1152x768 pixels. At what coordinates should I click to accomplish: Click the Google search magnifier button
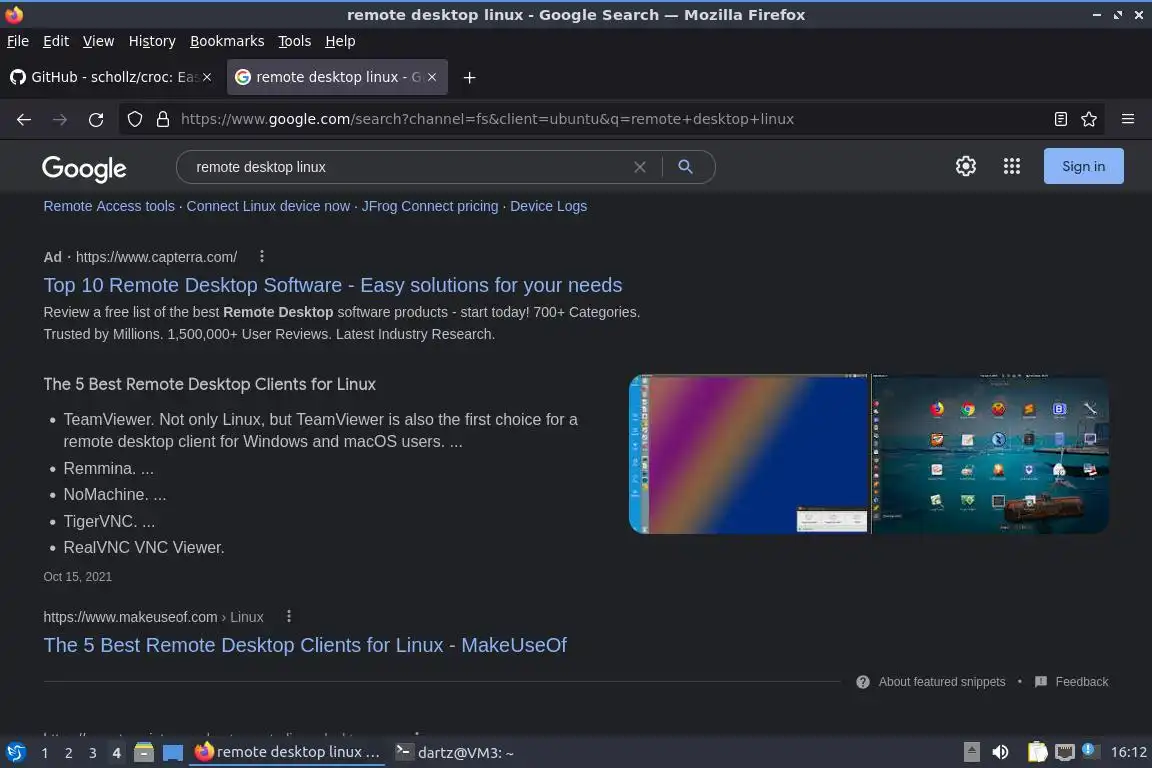685,167
